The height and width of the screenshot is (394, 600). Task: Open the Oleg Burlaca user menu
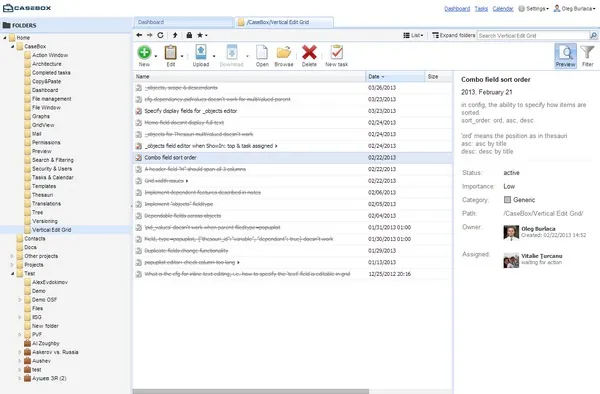pos(575,8)
